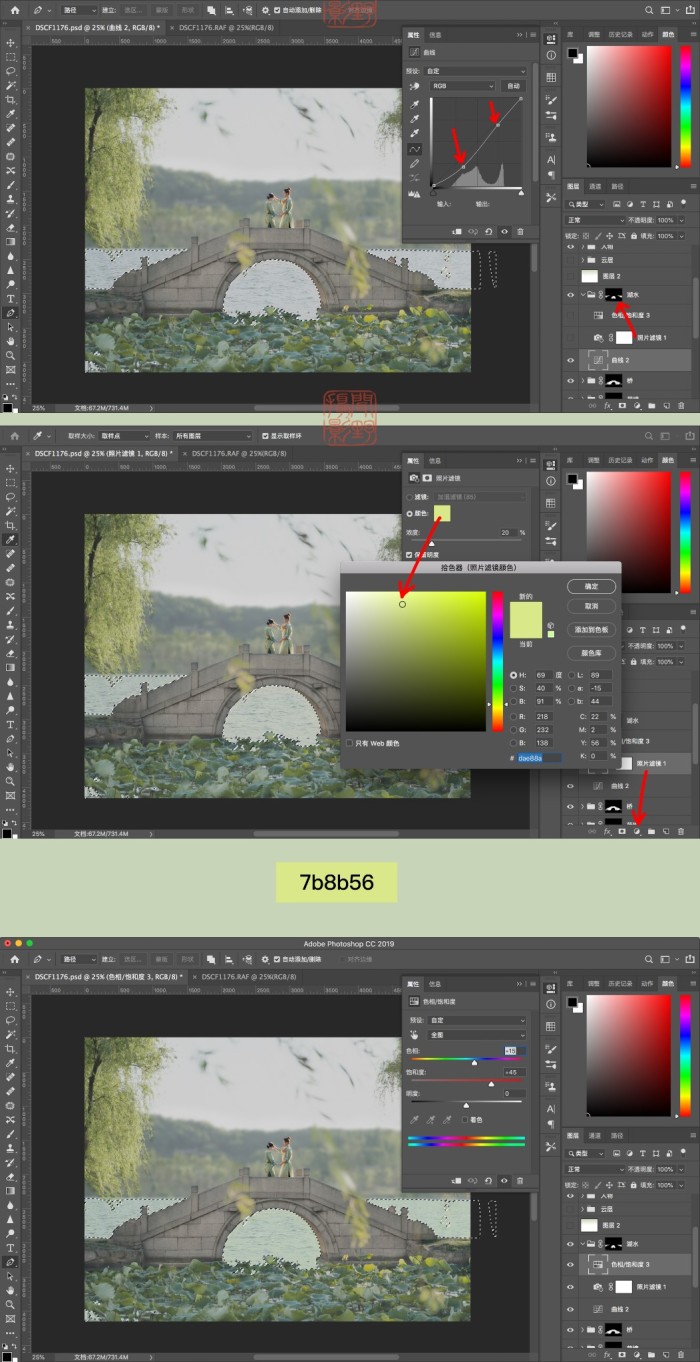Select the pencil draw-curve icon in Curves panel
The width and height of the screenshot is (700, 1362).
tap(414, 163)
